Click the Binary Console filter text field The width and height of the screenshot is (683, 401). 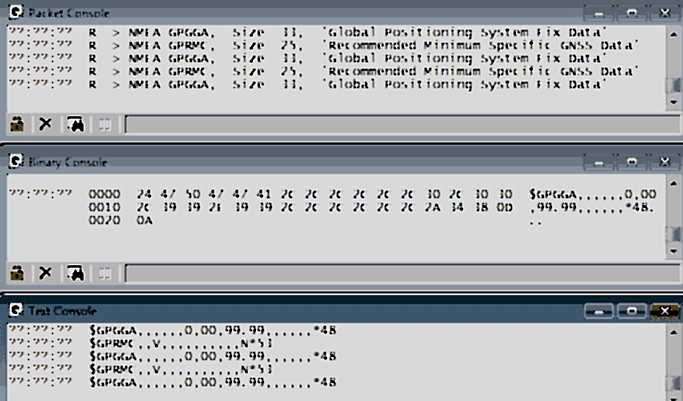point(390,272)
